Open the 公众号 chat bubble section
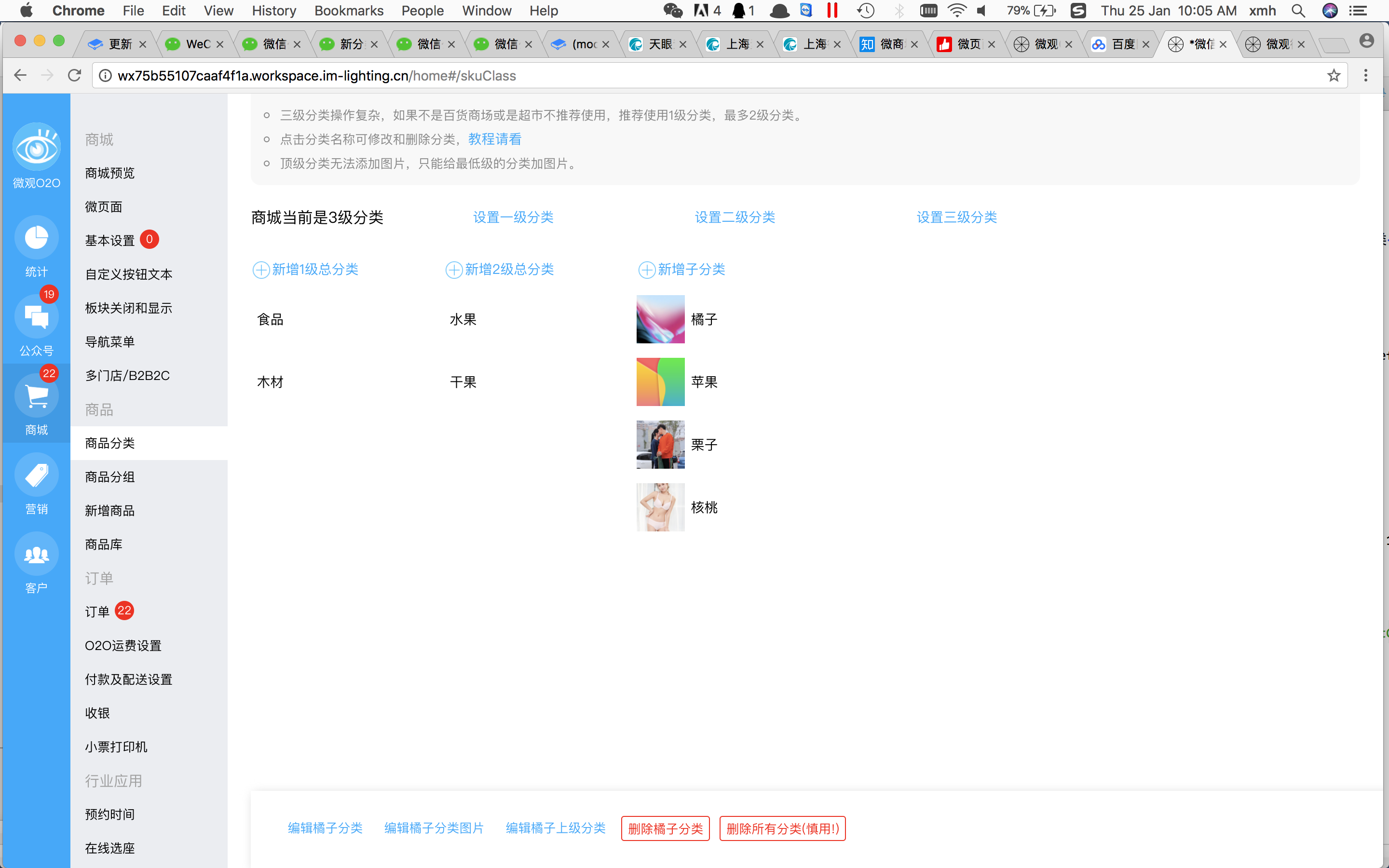 tap(36, 317)
